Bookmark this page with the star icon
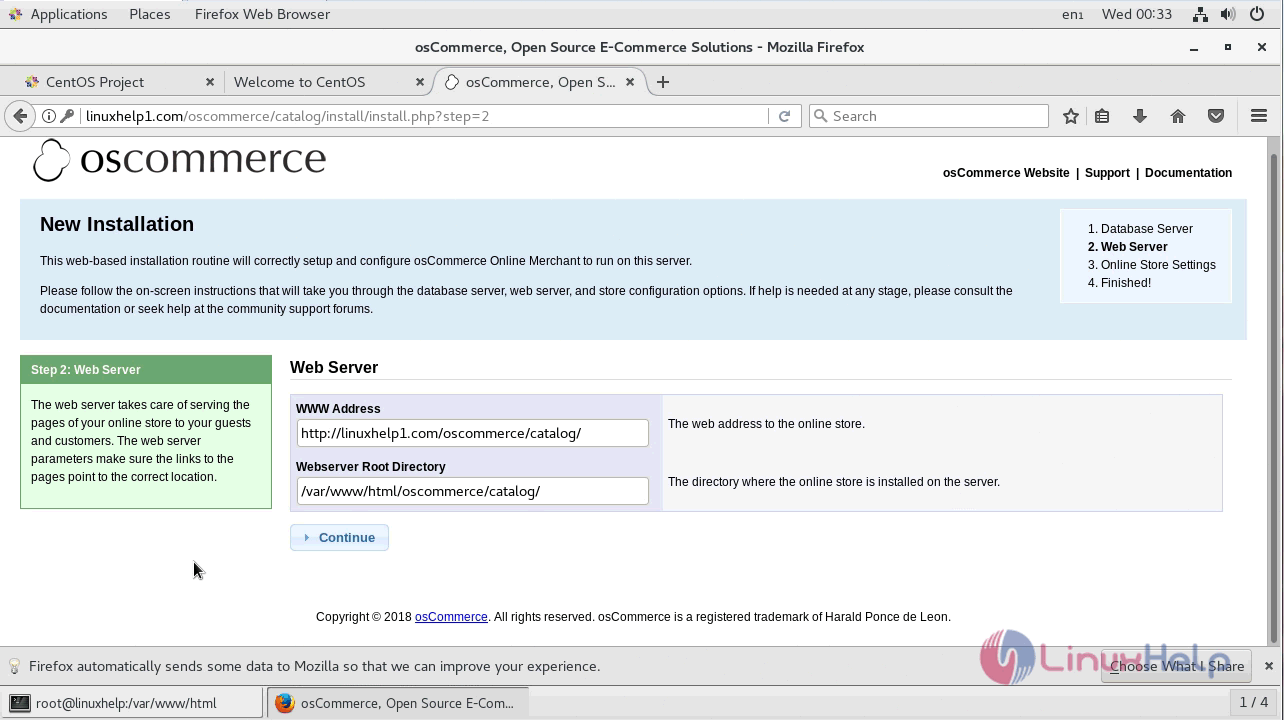Viewport: 1284px width, 720px height. pyautogui.click(x=1071, y=116)
